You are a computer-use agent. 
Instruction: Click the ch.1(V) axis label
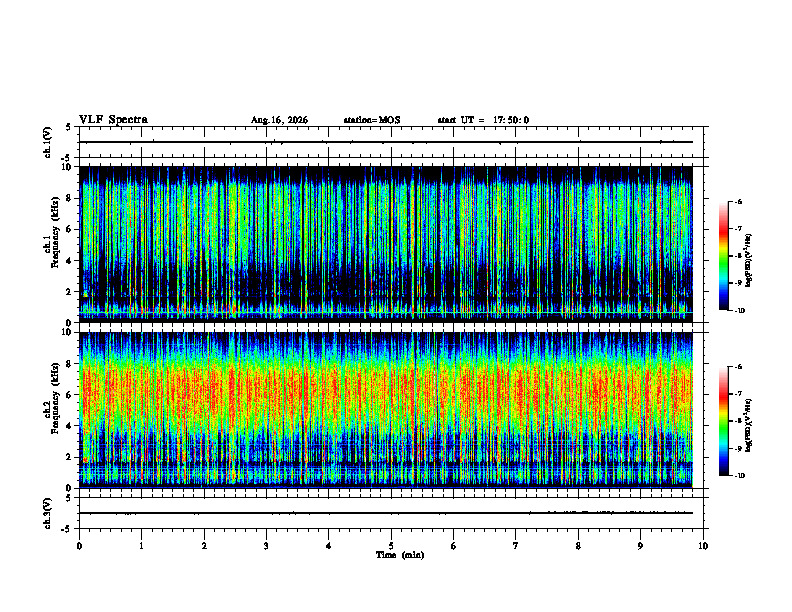48,142
